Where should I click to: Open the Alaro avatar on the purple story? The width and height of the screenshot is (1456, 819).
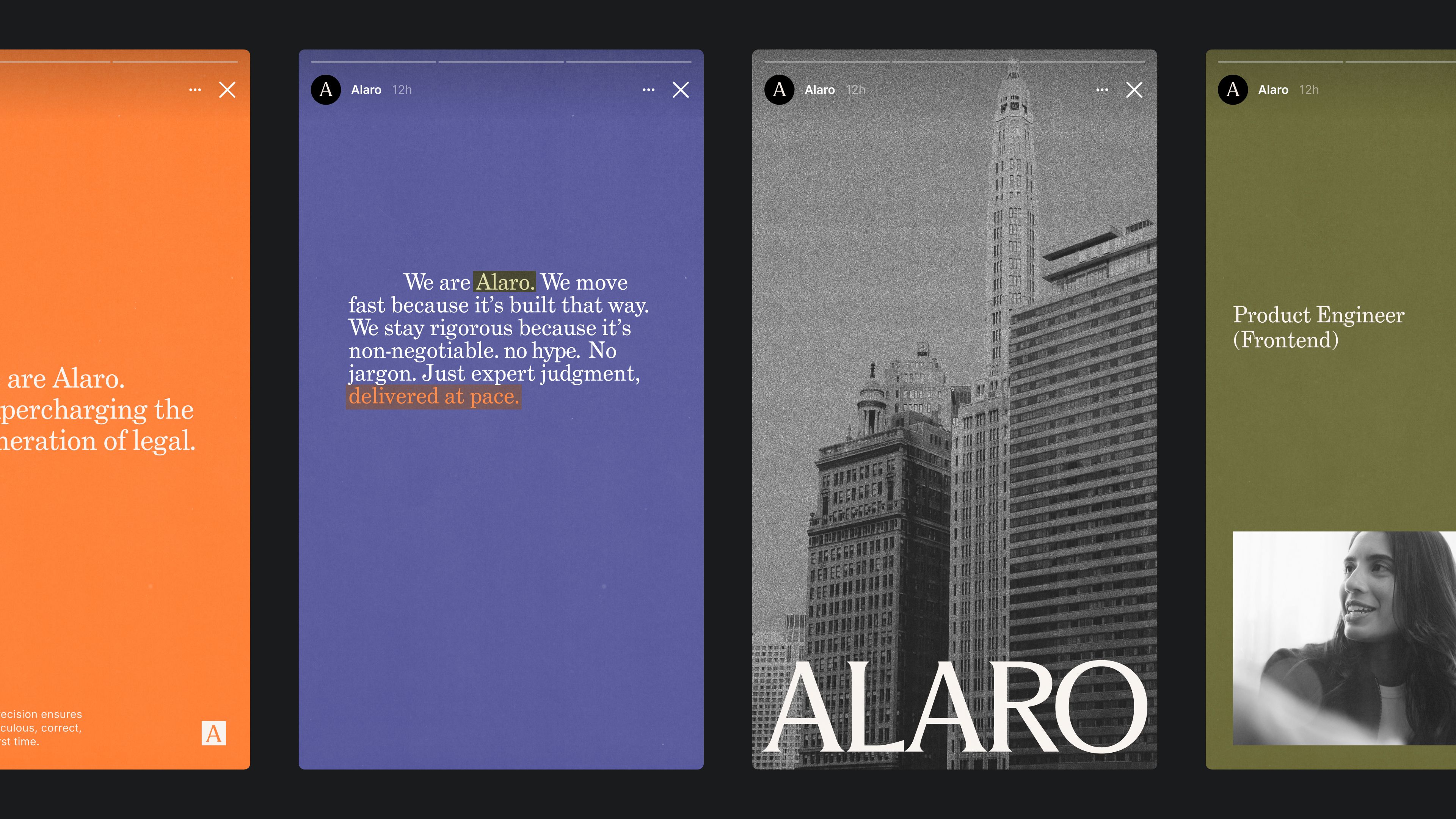click(x=326, y=90)
